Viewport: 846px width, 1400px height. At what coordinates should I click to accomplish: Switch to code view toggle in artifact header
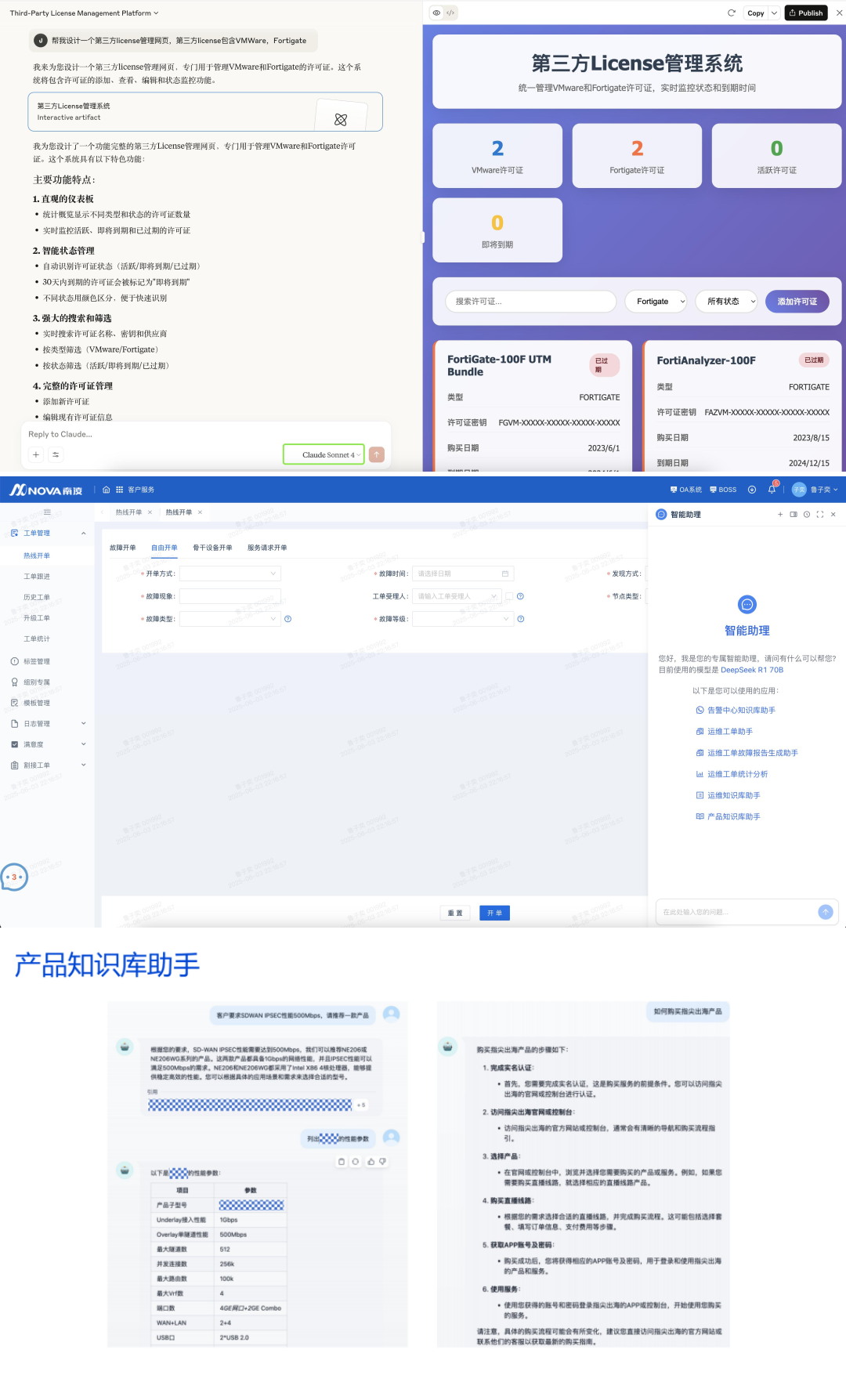click(450, 13)
